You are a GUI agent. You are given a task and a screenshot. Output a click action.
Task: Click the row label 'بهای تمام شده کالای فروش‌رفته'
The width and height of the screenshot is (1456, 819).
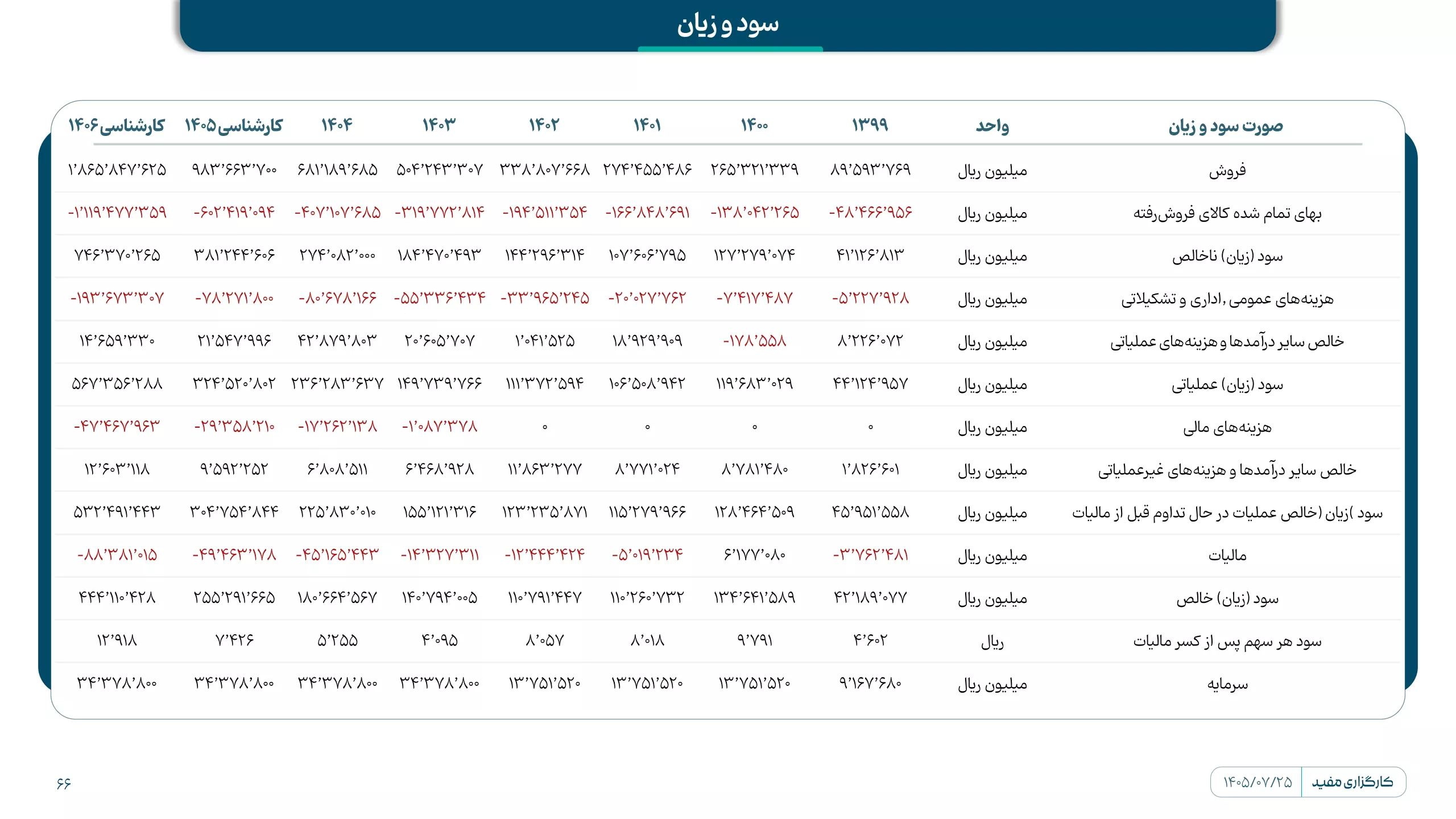coord(1227,213)
